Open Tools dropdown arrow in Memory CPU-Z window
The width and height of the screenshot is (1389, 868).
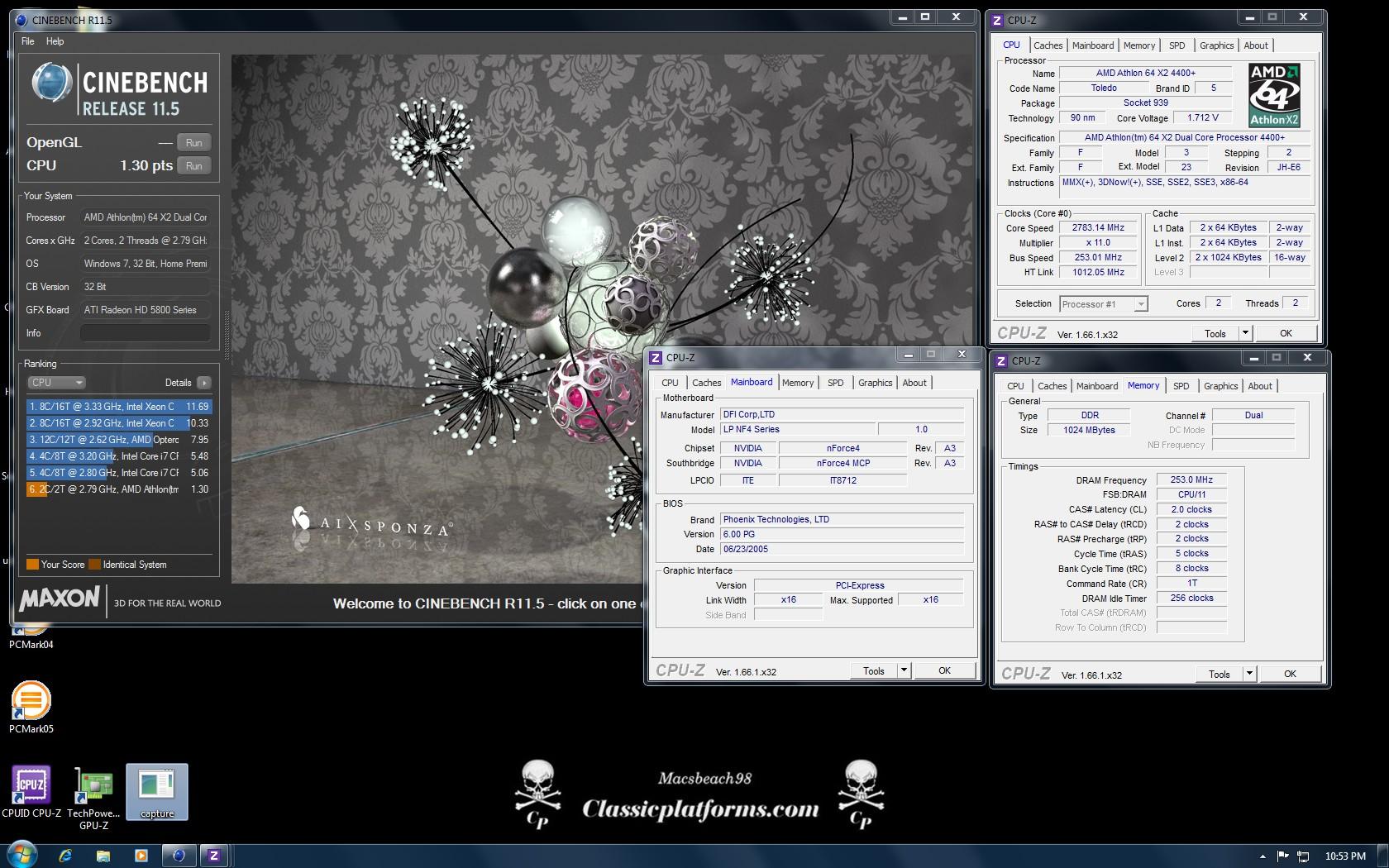point(1249,675)
